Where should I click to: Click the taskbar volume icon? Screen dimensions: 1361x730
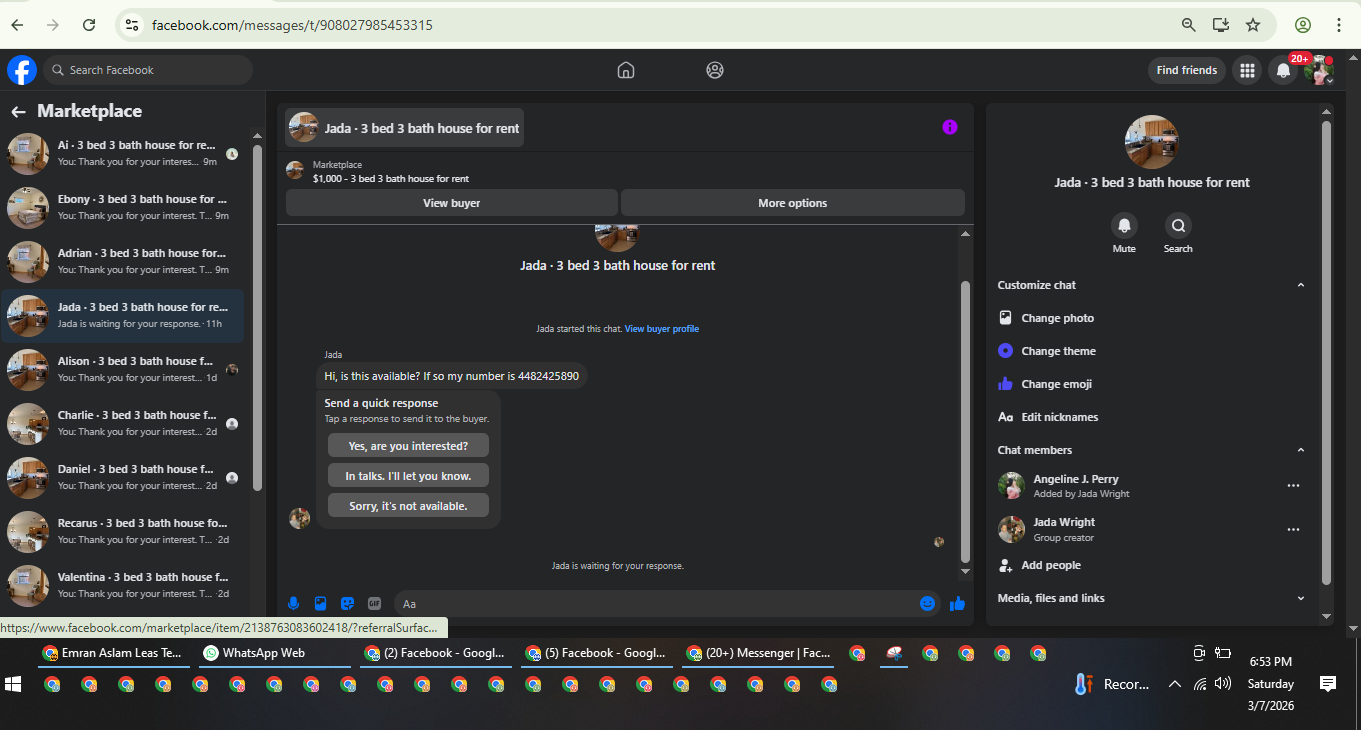click(x=1223, y=684)
